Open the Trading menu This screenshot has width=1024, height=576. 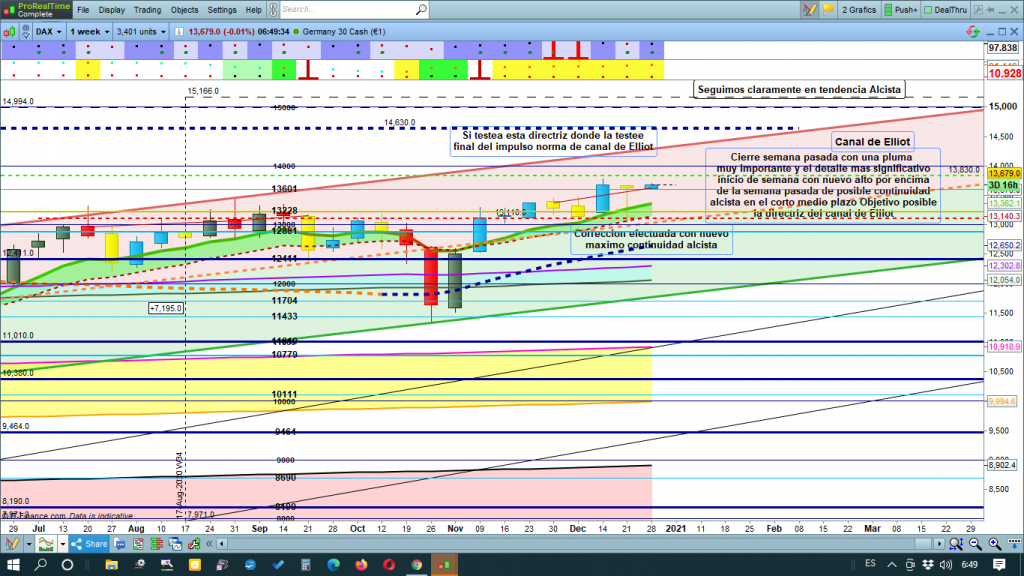[147, 9]
